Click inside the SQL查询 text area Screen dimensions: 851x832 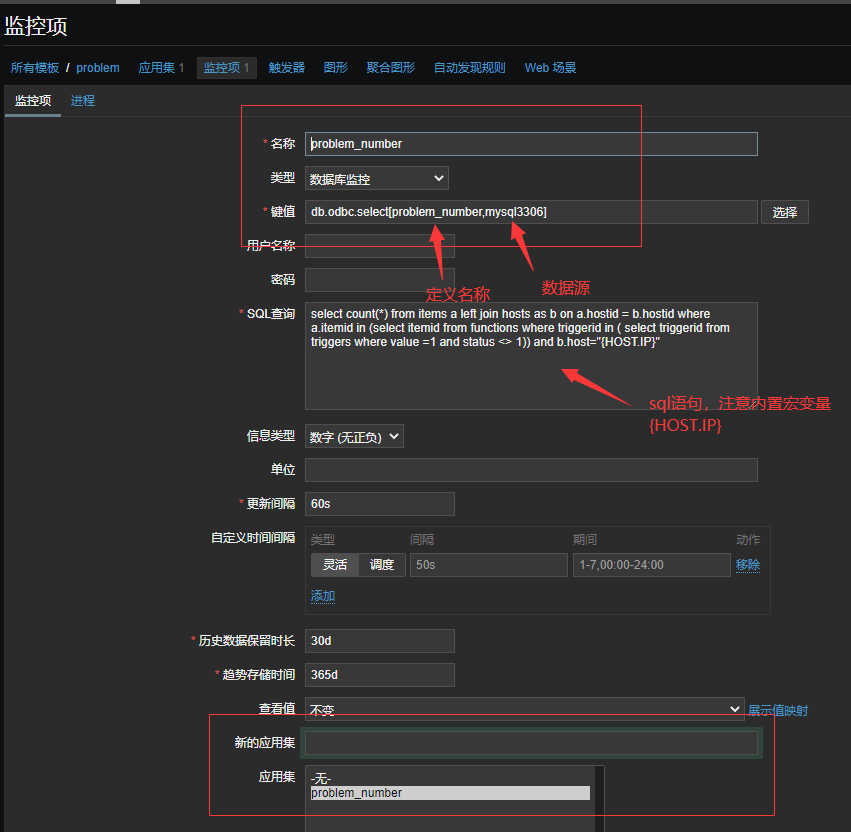(531, 356)
